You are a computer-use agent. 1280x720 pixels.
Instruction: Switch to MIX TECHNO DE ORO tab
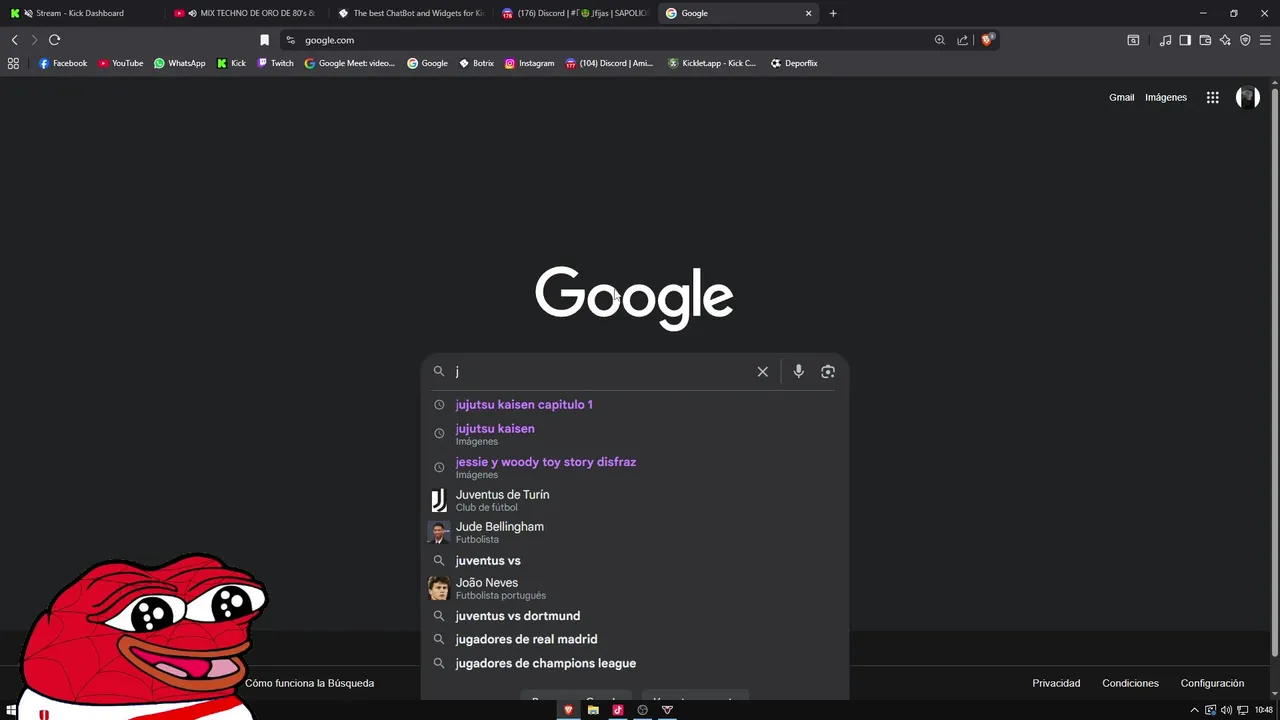244,13
